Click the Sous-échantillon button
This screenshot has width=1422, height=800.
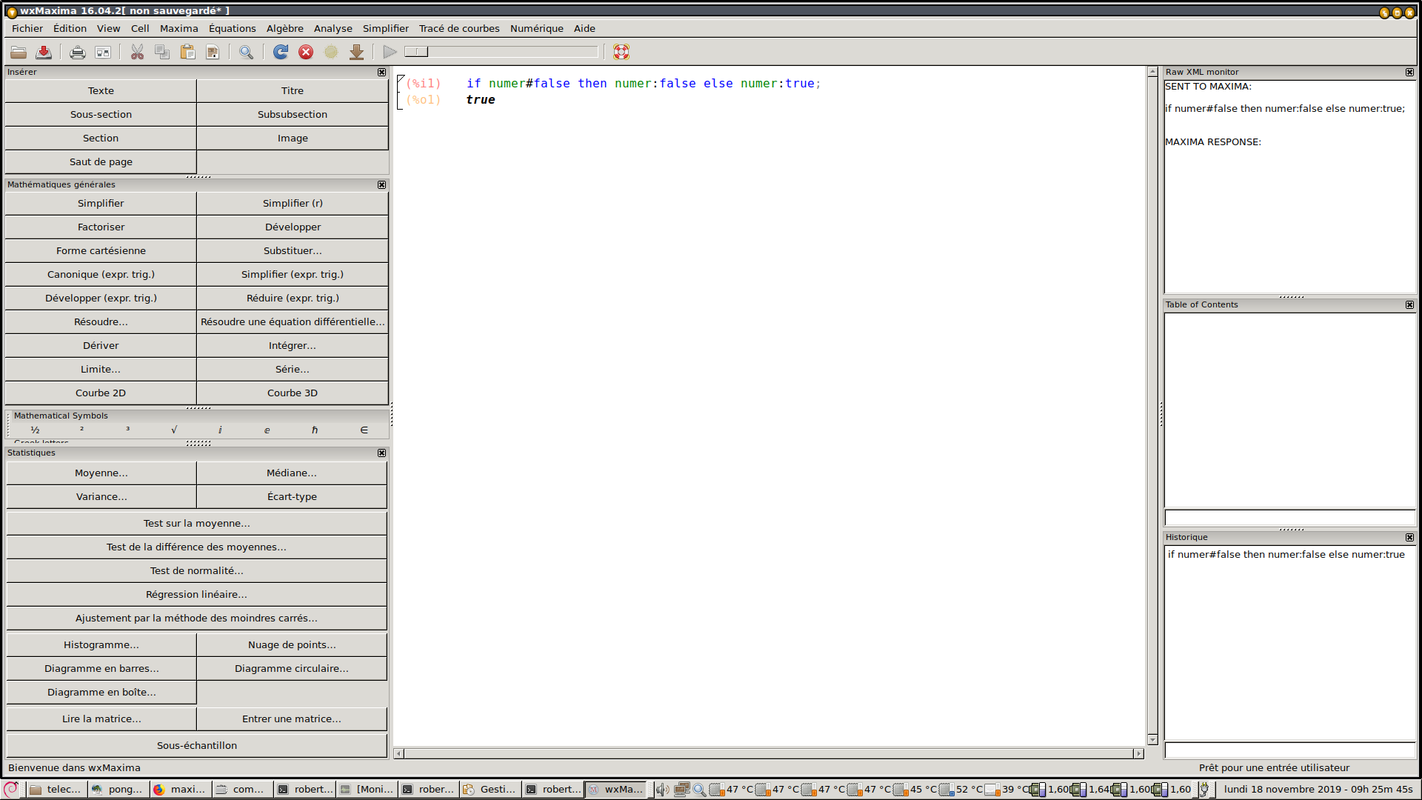coord(197,746)
